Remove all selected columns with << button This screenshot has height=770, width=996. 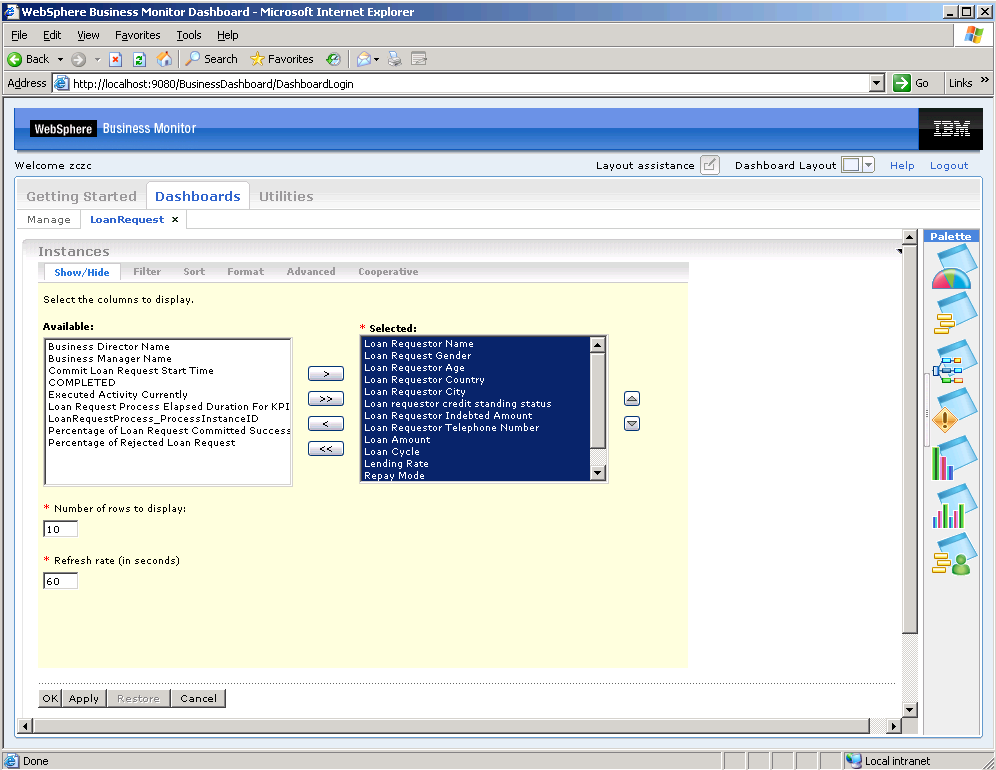[x=326, y=449]
